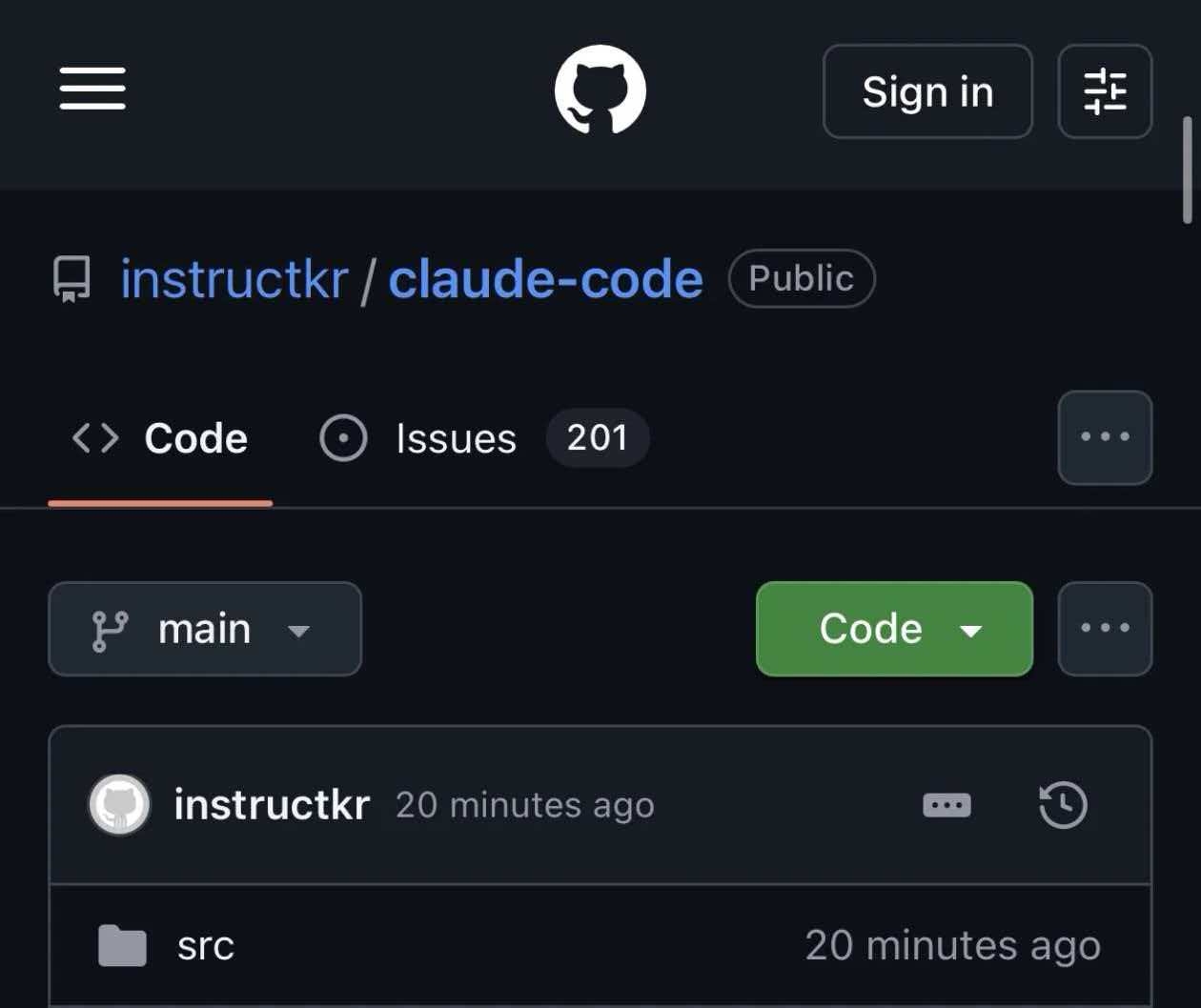
Task: Click the repository book icon
Action: pos(71,279)
